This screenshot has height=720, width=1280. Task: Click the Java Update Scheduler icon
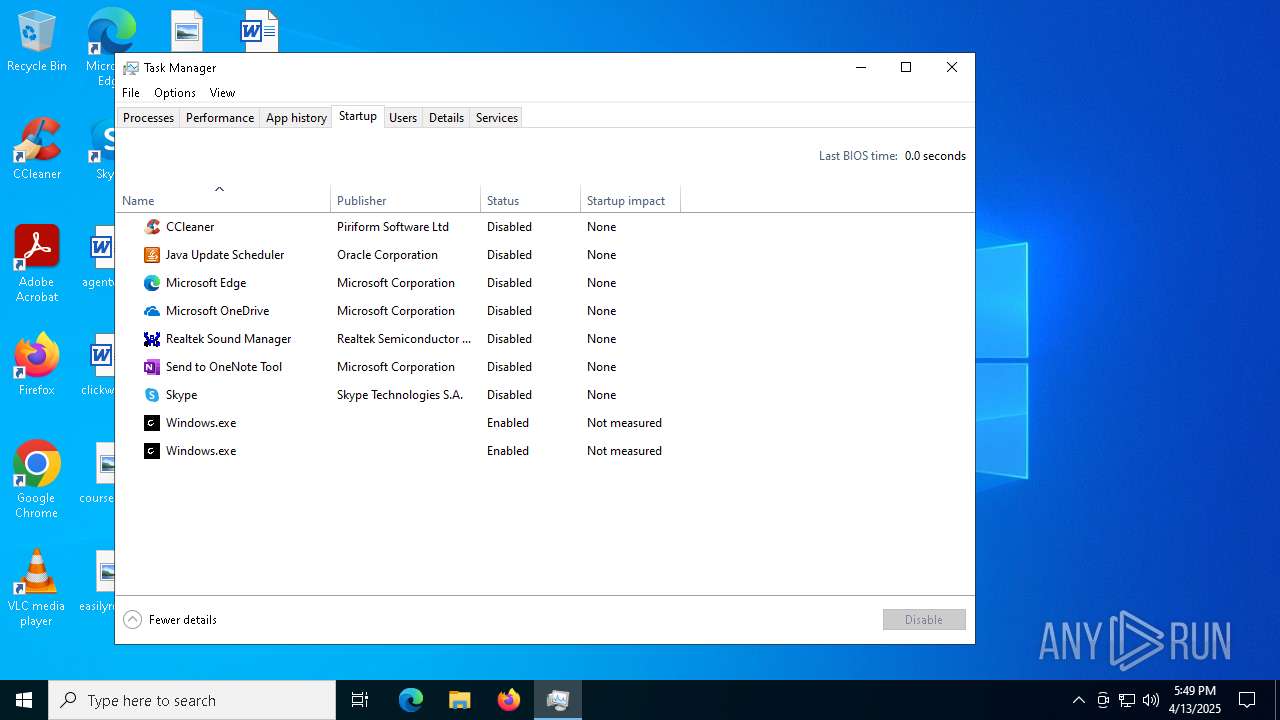pos(152,255)
